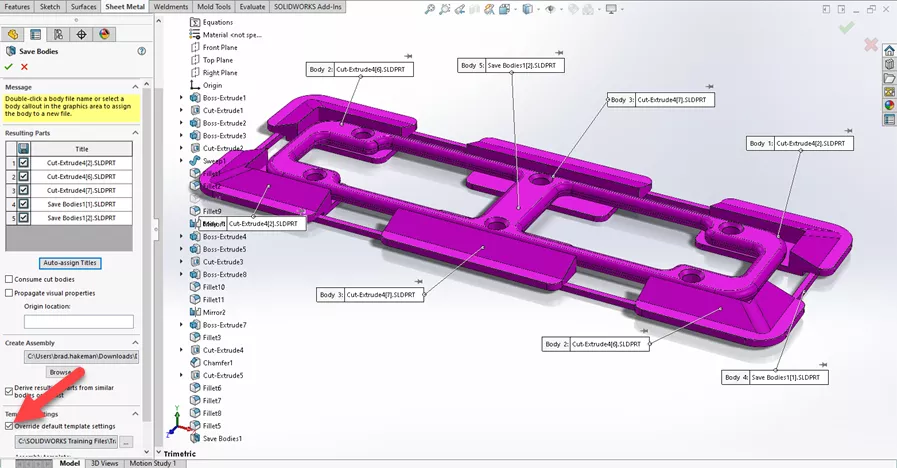Image resolution: width=897 pixels, height=468 pixels.
Task: Open the DisplayManager color ball tab
Action: coord(104,34)
